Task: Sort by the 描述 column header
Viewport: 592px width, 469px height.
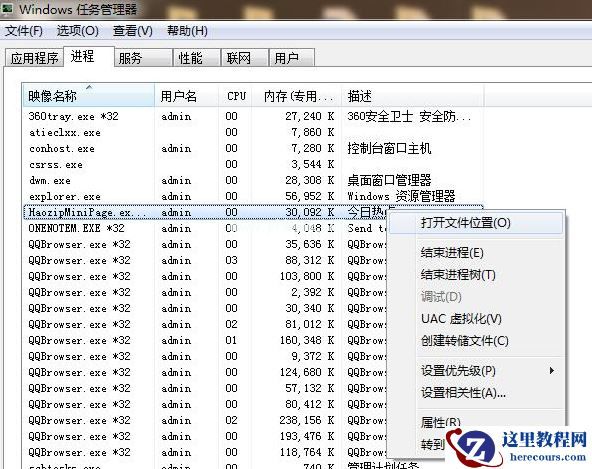Action: 413,96
